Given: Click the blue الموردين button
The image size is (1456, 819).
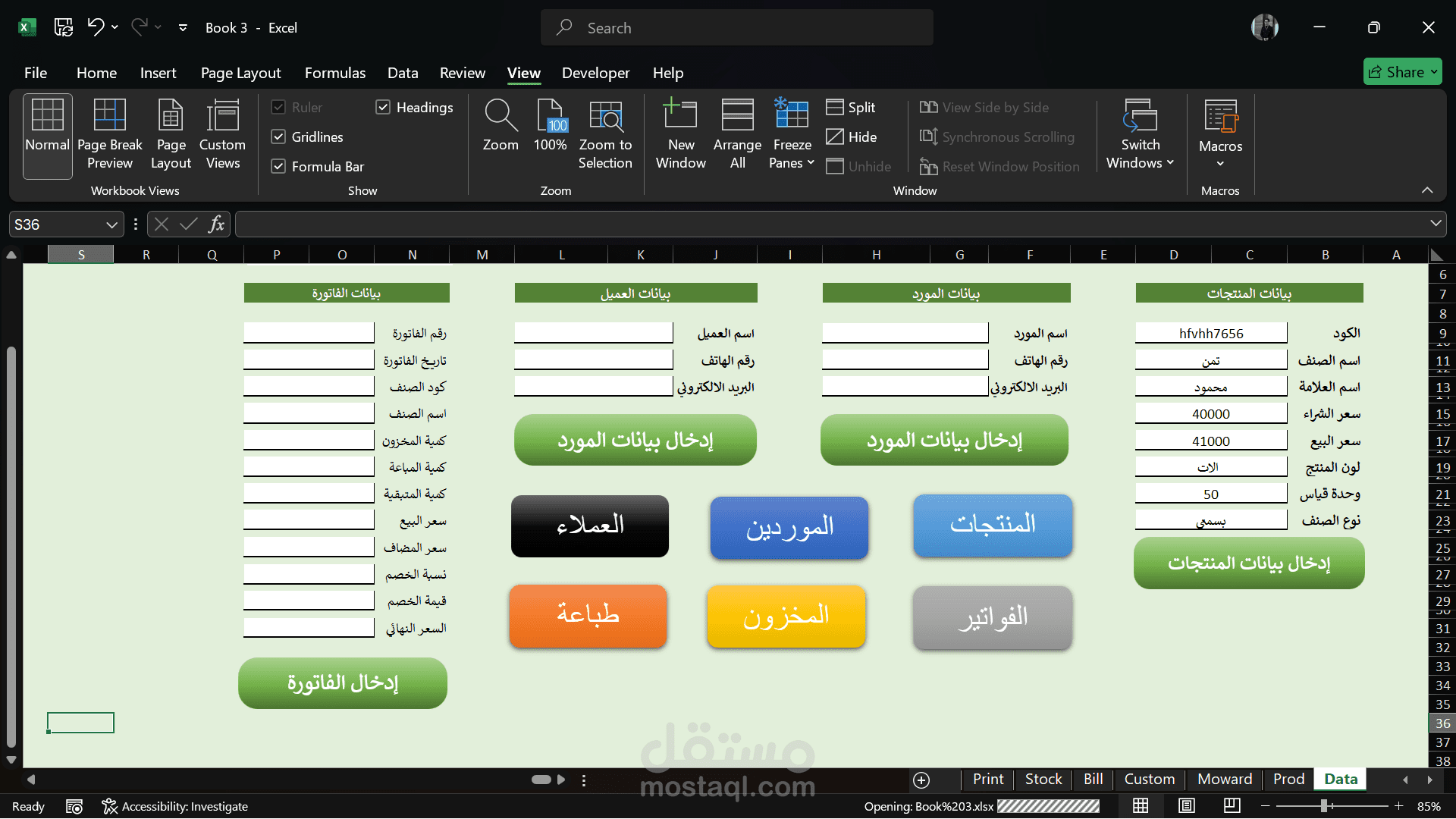Looking at the screenshot, I should (x=789, y=528).
